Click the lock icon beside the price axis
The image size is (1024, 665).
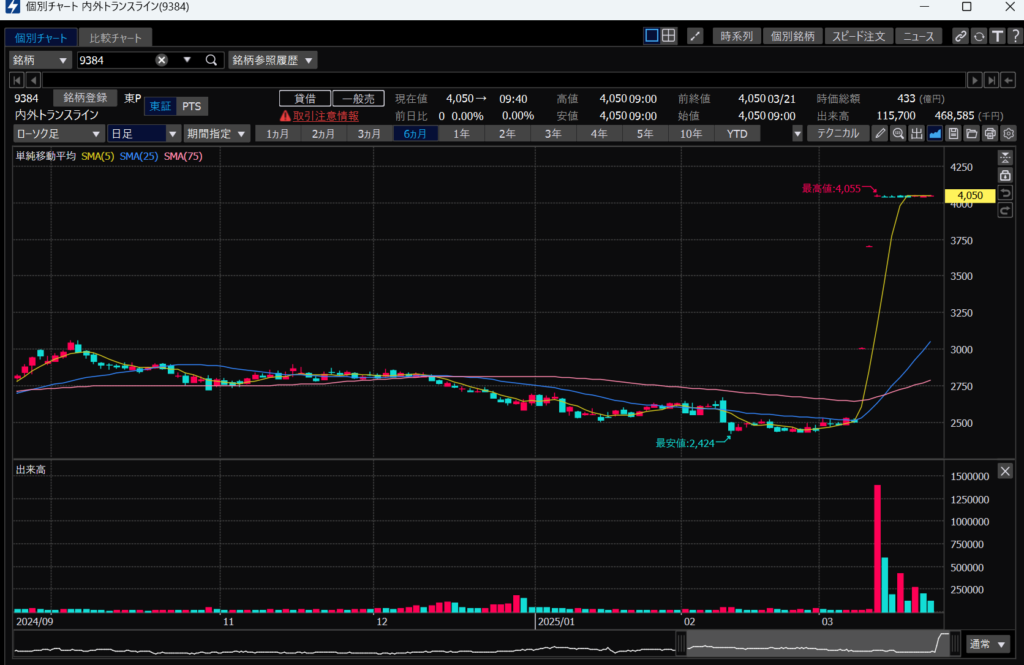1005,175
